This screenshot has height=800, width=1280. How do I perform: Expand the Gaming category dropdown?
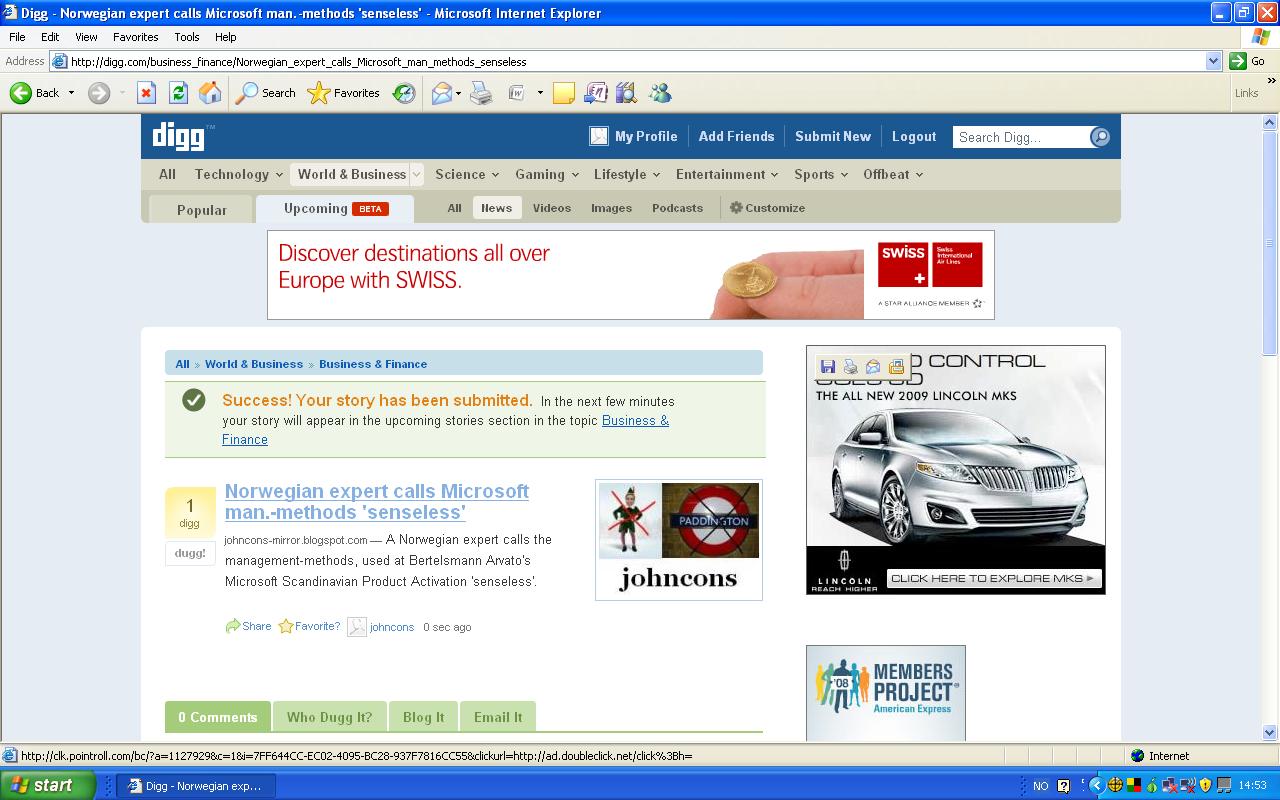click(574, 175)
